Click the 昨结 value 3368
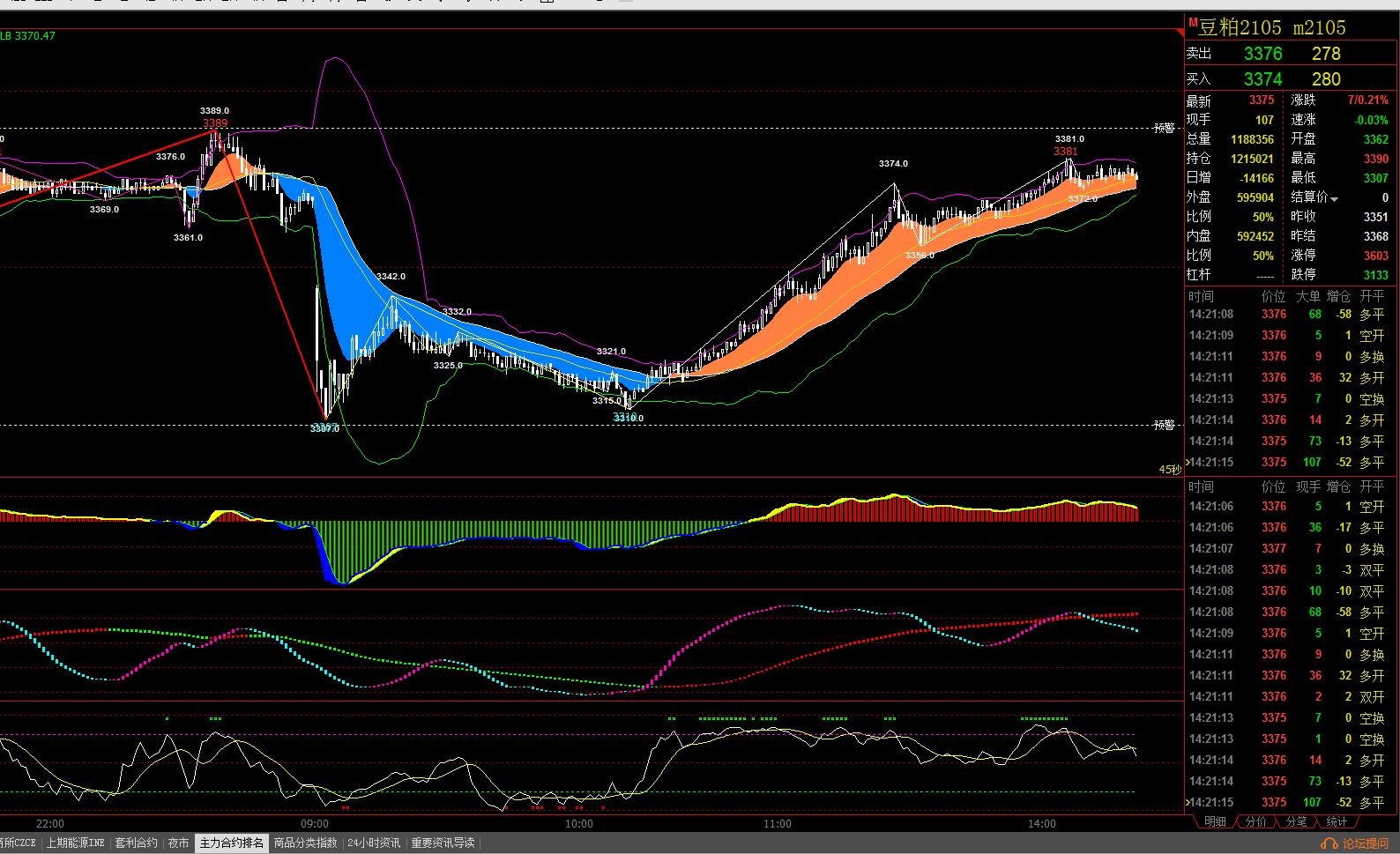1400x854 pixels. (x=1375, y=236)
